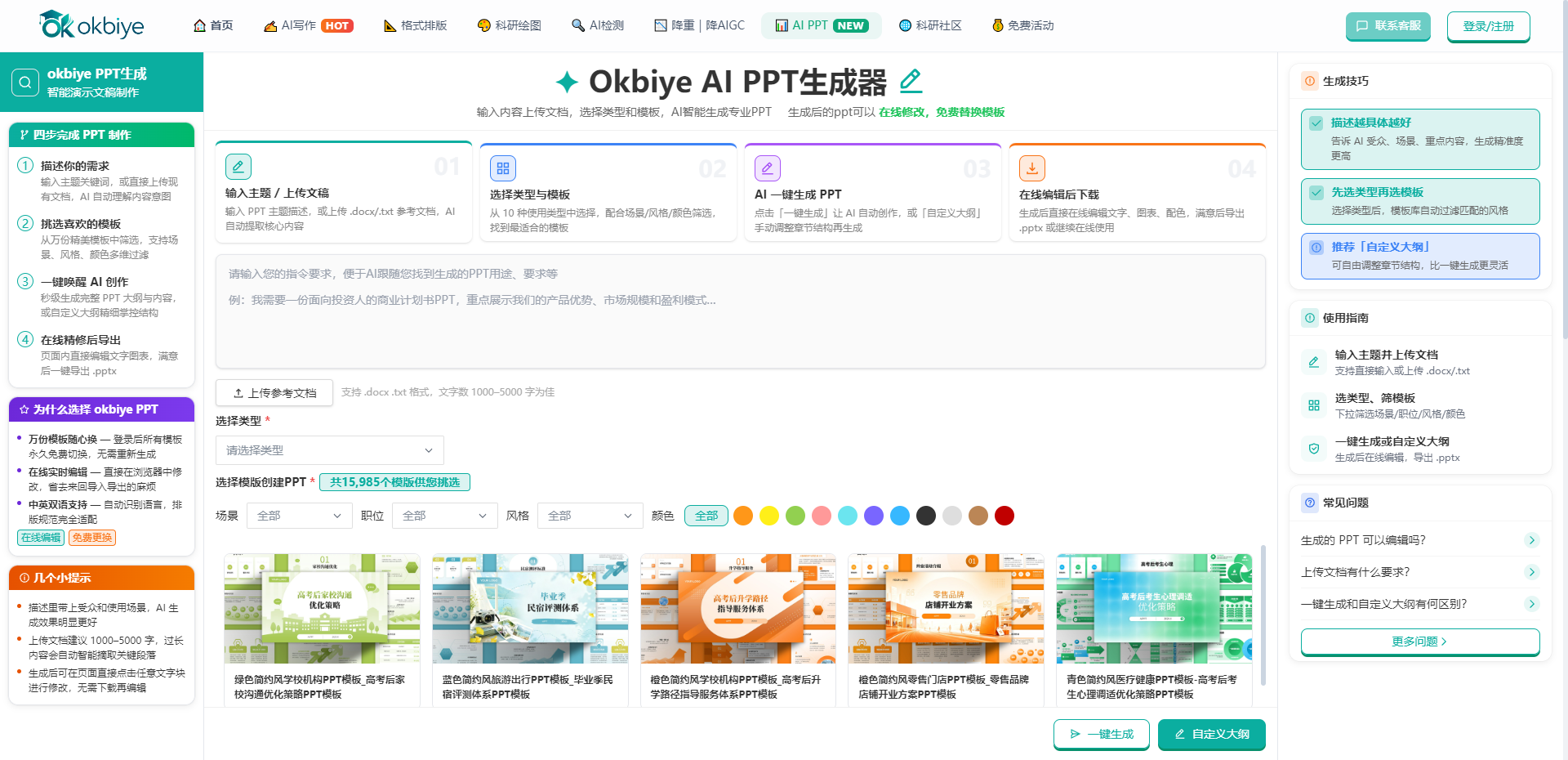This screenshot has width=1568, height=760.
Task: Pick the pink color filter swatch
Action: click(822, 516)
